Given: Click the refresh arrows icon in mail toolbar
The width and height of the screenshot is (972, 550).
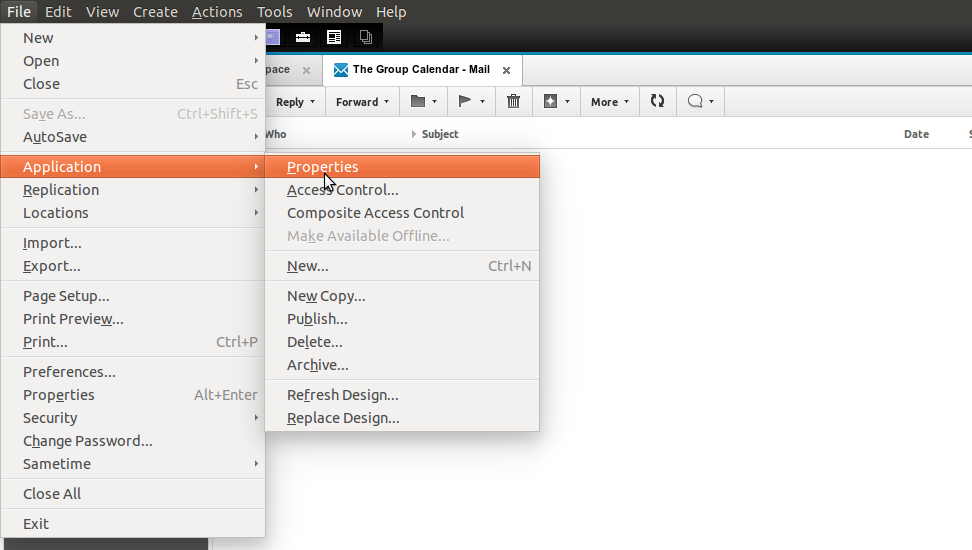Looking at the screenshot, I should (x=657, y=101).
